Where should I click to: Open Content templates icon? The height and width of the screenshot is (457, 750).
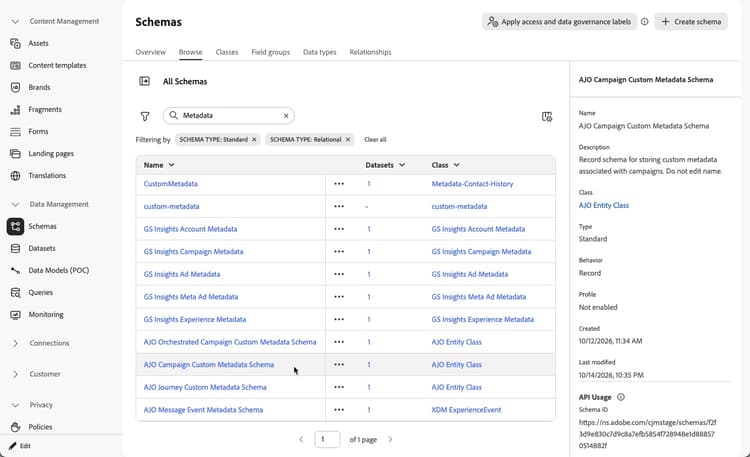[15, 66]
